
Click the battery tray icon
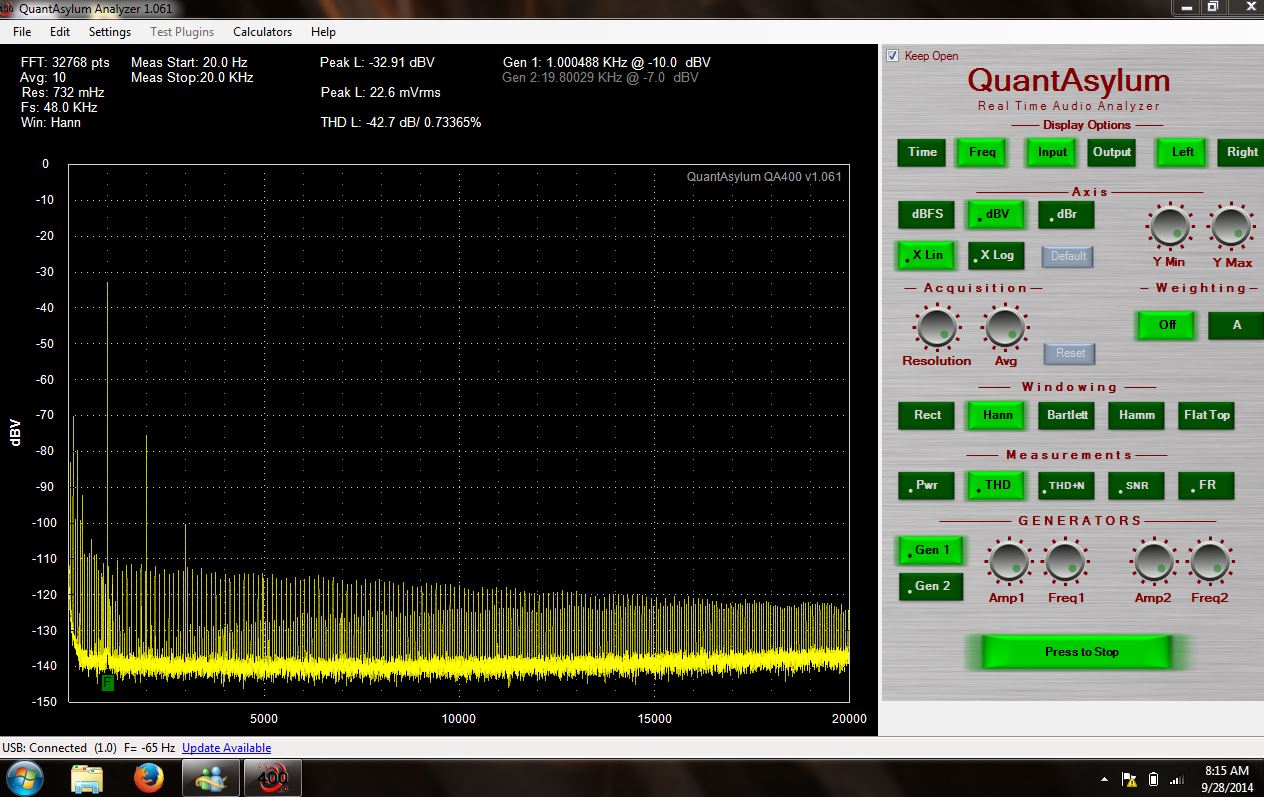(1153, 779)
